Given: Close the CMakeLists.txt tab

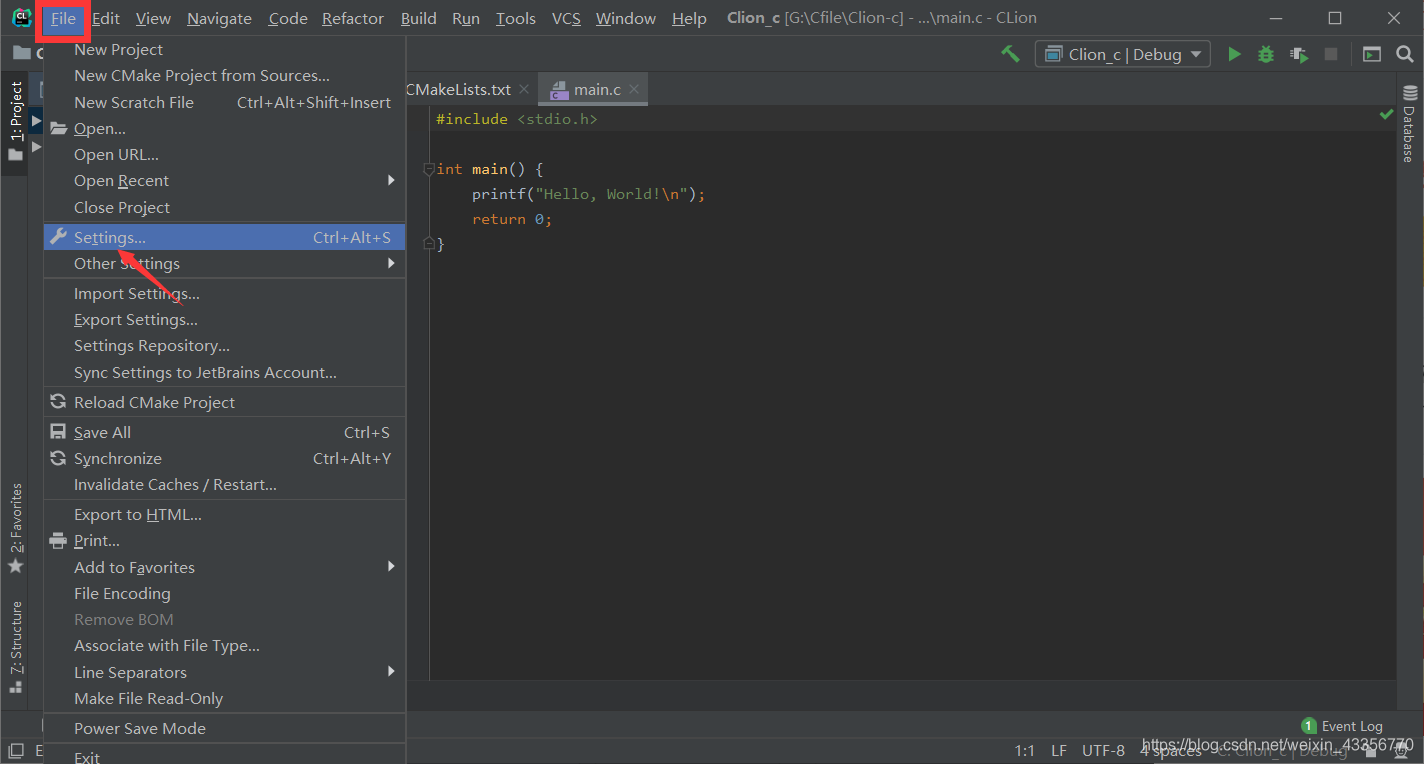Looking at the screenshot, I should [524, 89].
